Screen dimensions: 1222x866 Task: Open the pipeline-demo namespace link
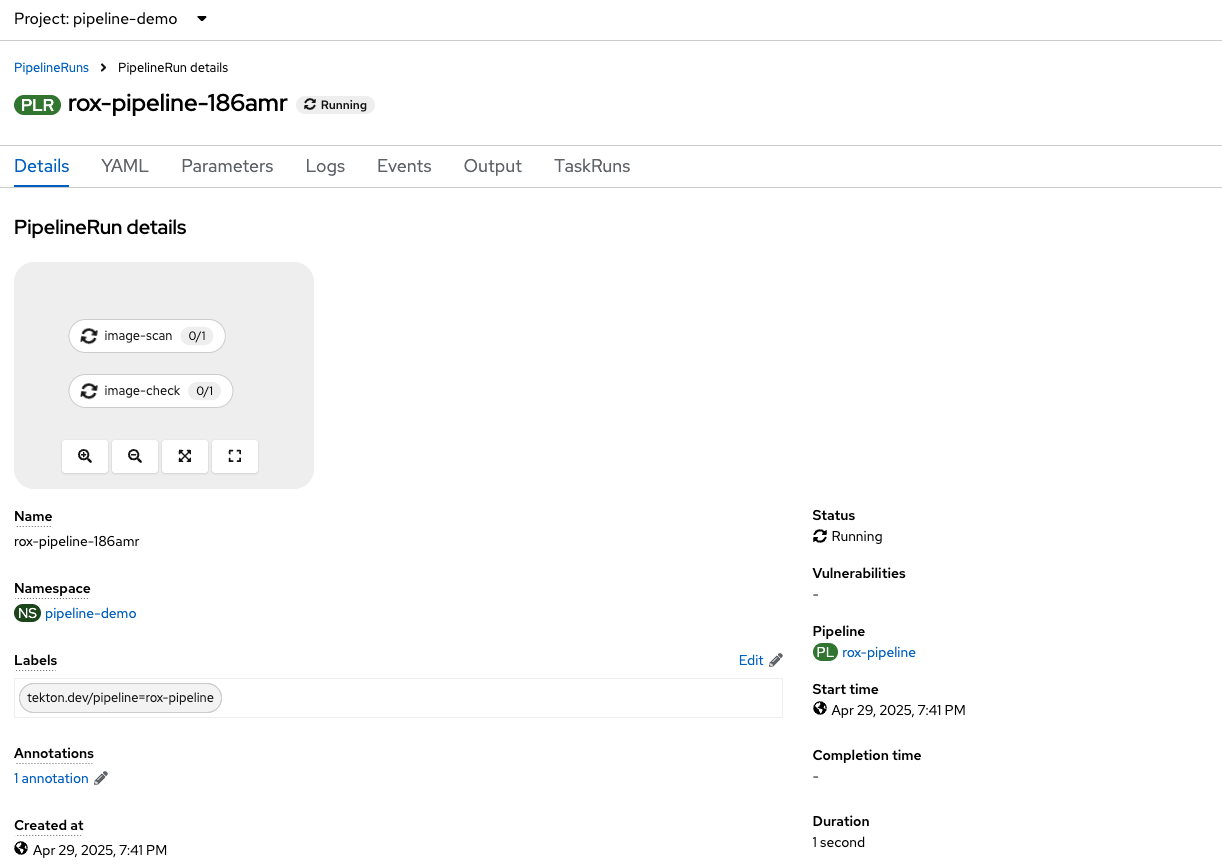(90, 613)
